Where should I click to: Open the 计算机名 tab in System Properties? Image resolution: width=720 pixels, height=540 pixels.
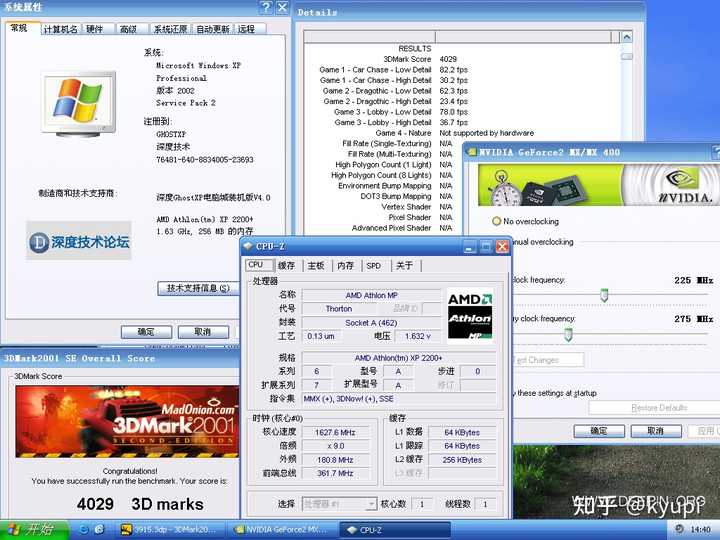click(61, 29)
